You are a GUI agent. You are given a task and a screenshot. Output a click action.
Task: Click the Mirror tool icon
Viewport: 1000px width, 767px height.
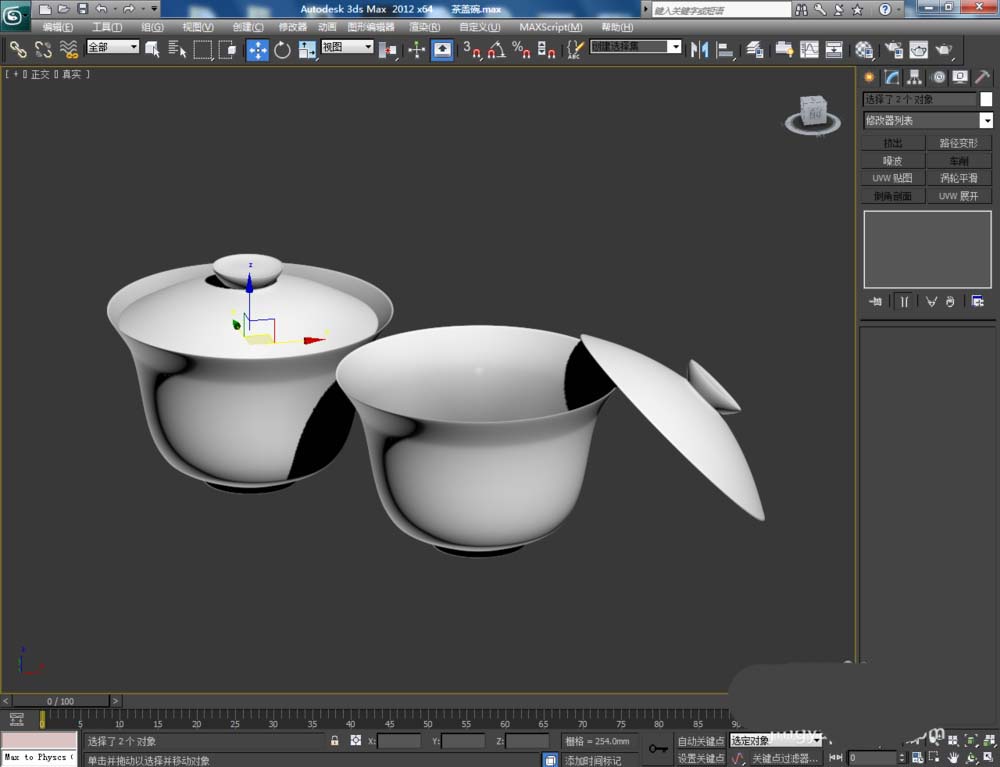coord(699,50)
